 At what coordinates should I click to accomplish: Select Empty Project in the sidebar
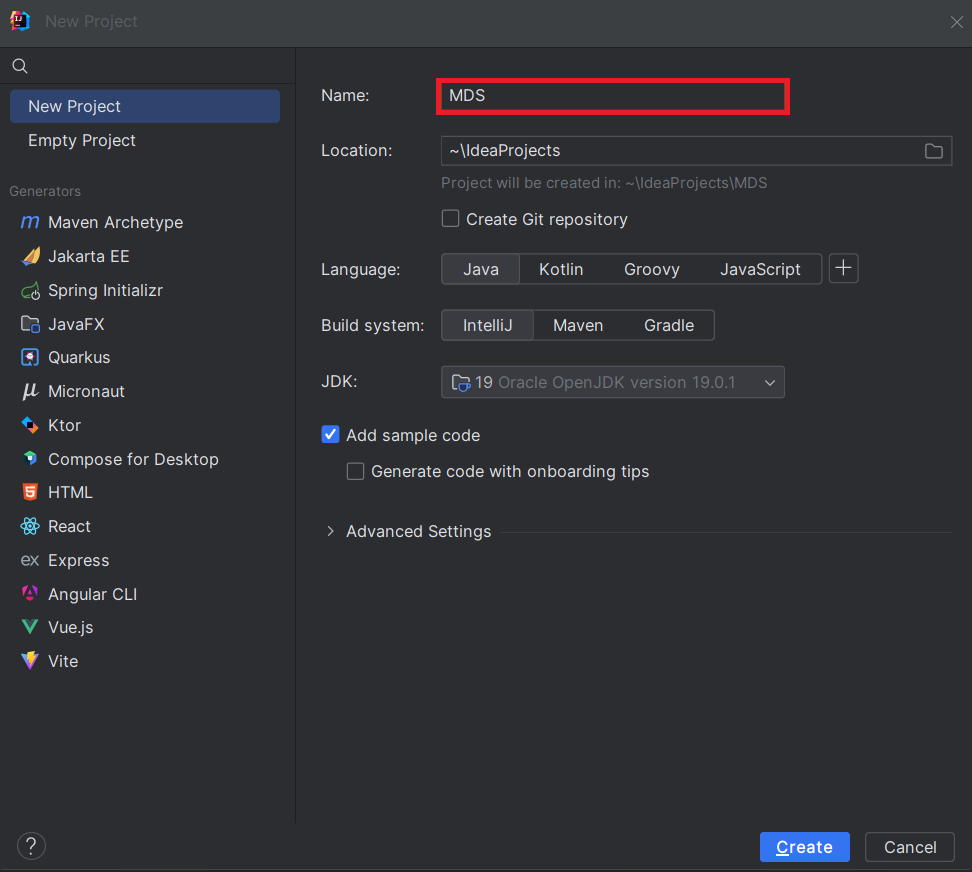(x=82, y=140)
